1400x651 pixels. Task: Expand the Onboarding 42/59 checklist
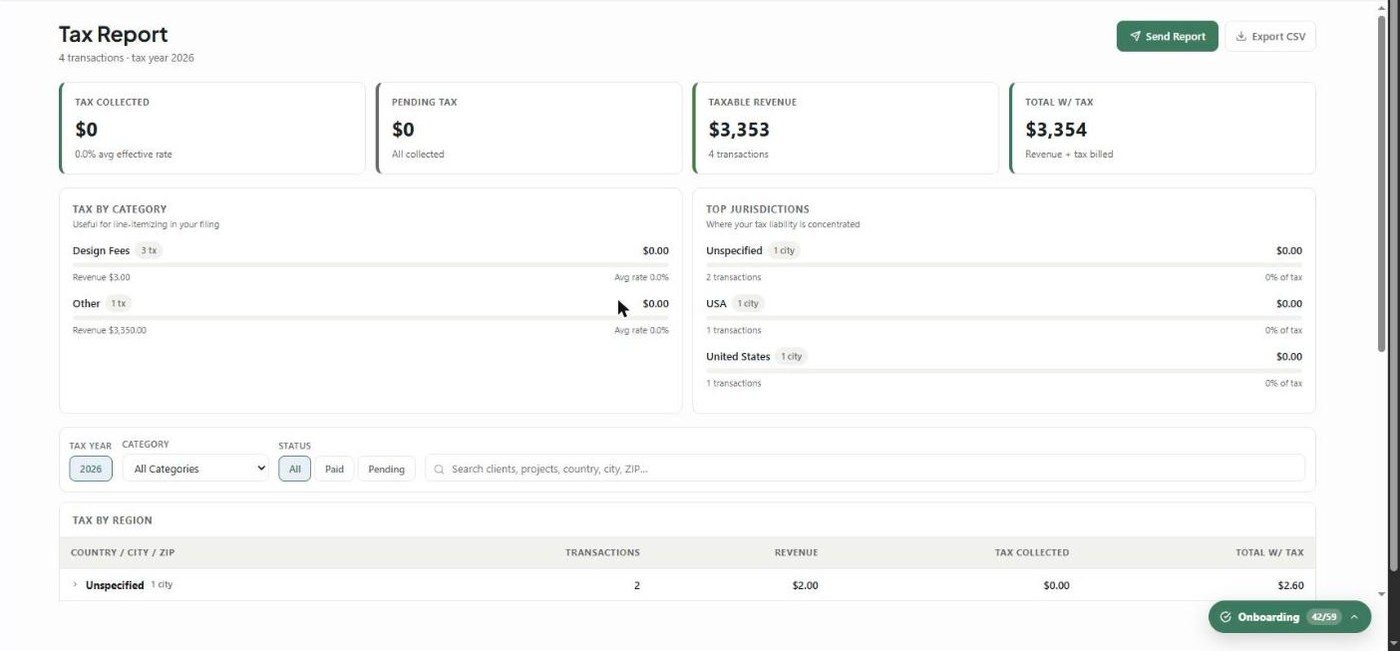pyautogui.click(x=1289, y=617)
